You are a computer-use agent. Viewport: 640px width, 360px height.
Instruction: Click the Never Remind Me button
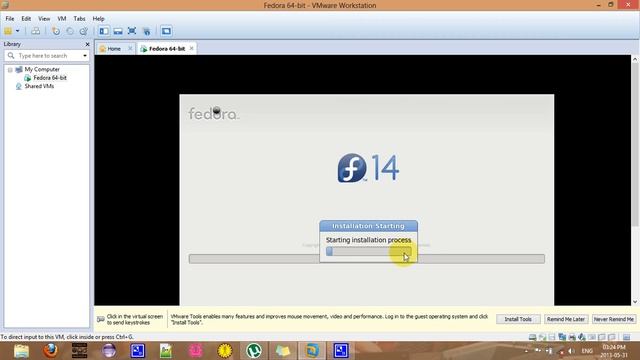pyautogui.click(x=613, y=319)
